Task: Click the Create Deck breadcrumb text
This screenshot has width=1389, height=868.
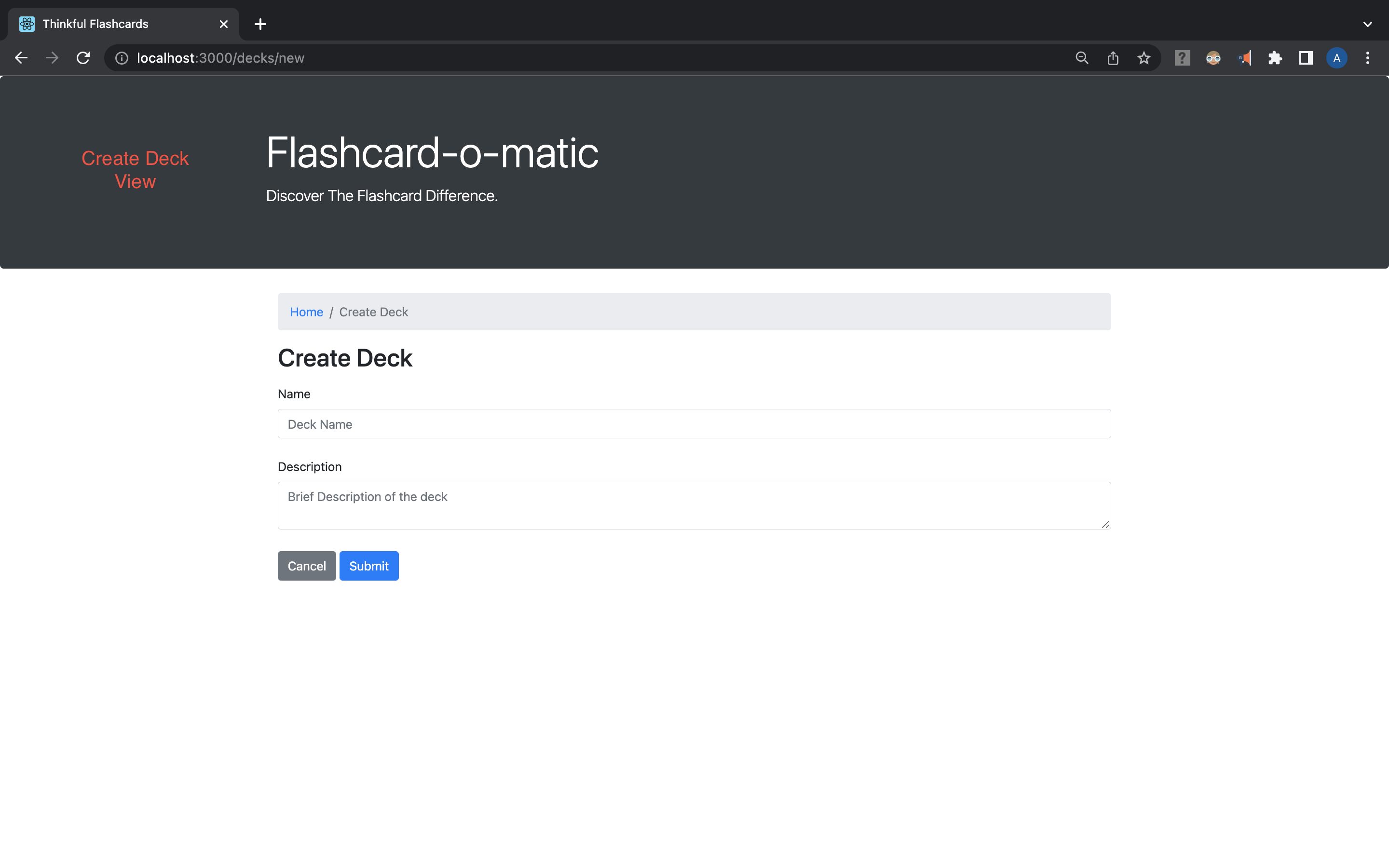Action: 374,312
